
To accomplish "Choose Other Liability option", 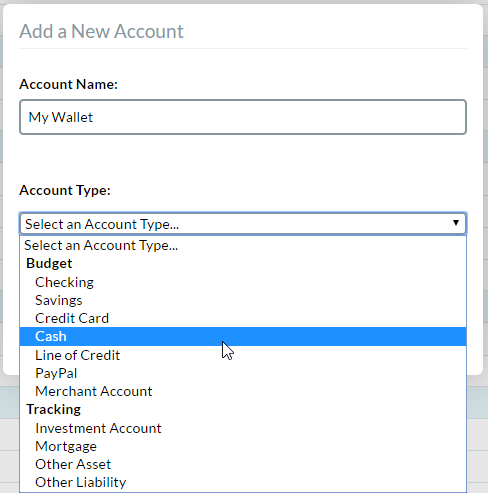I will click(243, 482).
